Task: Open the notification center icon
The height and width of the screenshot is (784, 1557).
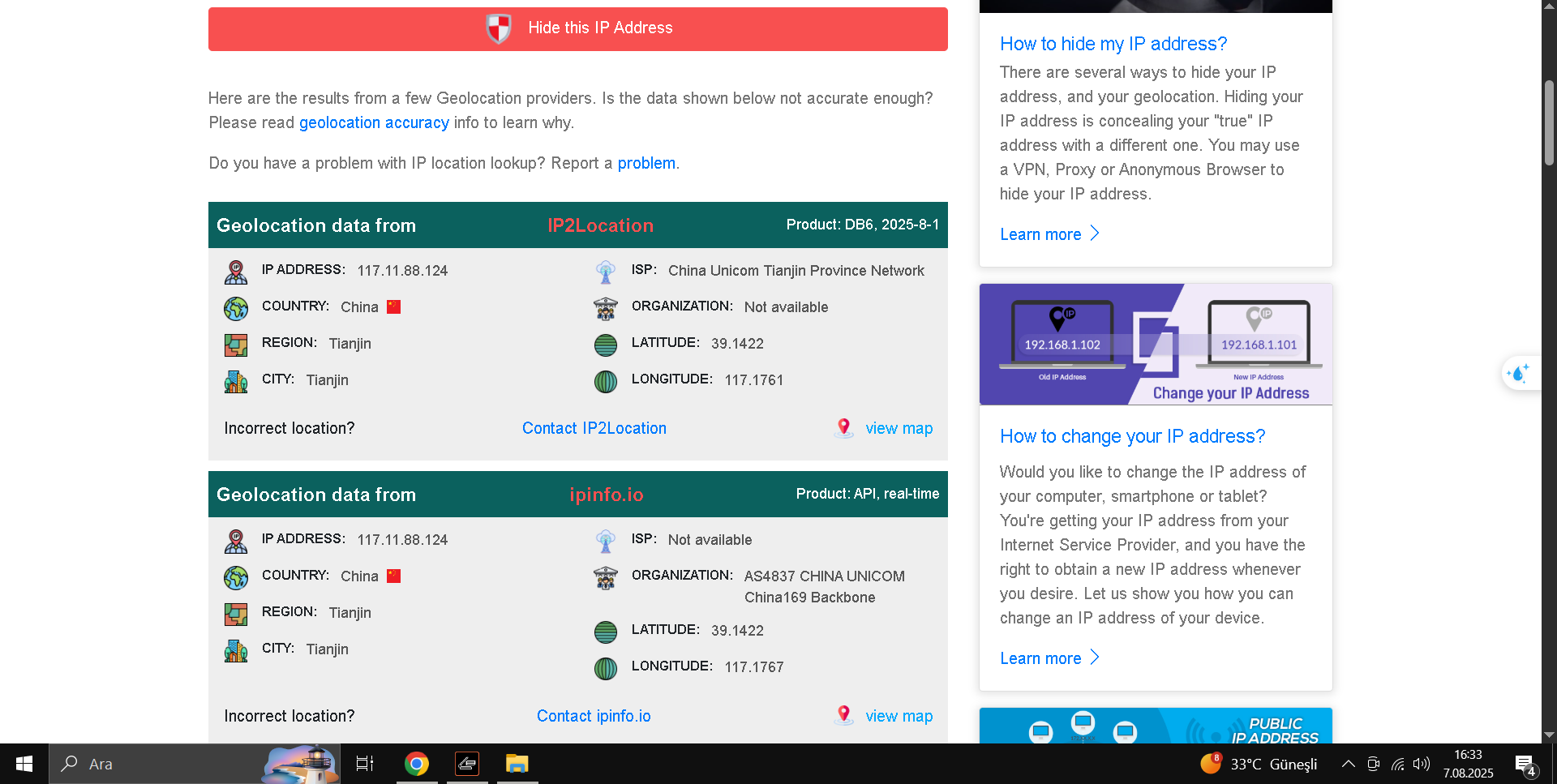Action: (x=1525, y=764)
